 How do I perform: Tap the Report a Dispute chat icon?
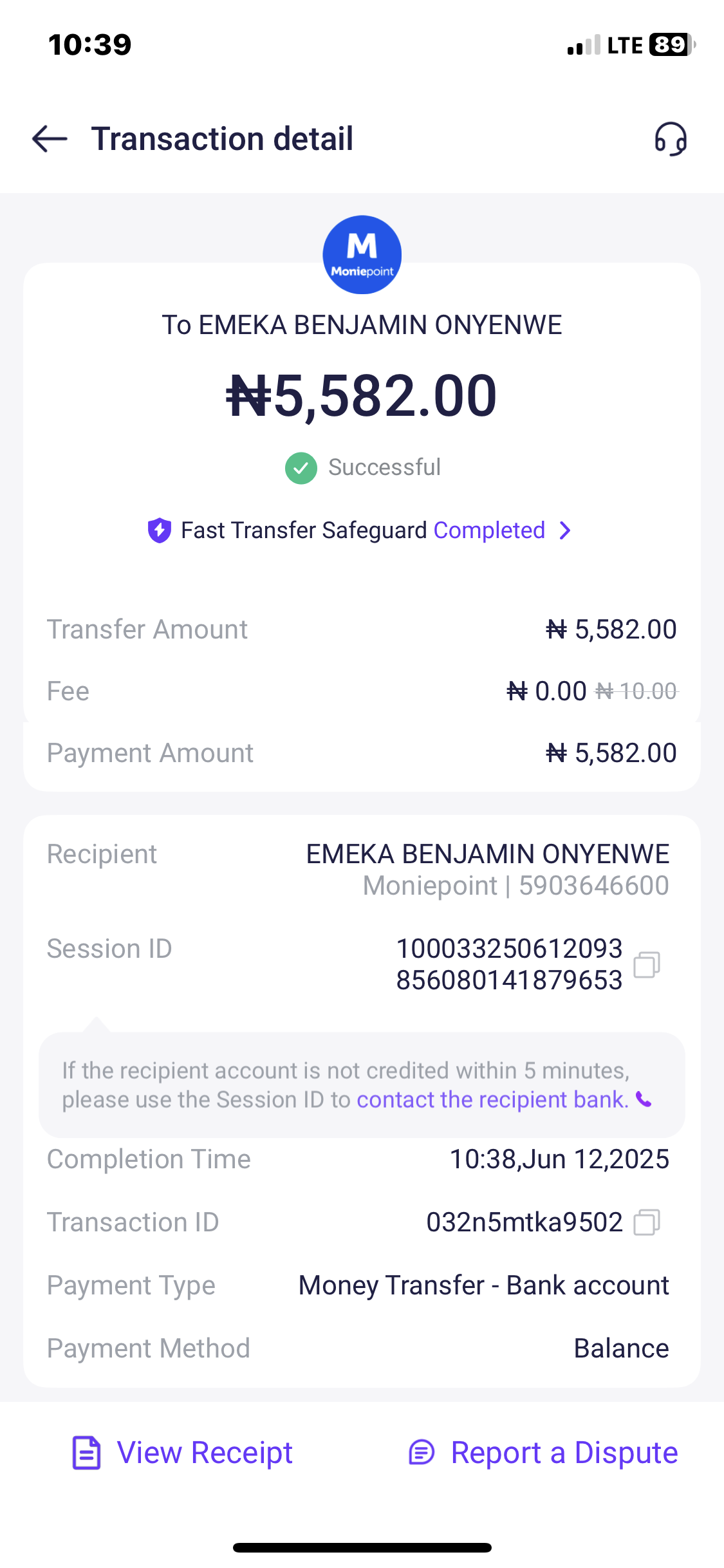422,1453
